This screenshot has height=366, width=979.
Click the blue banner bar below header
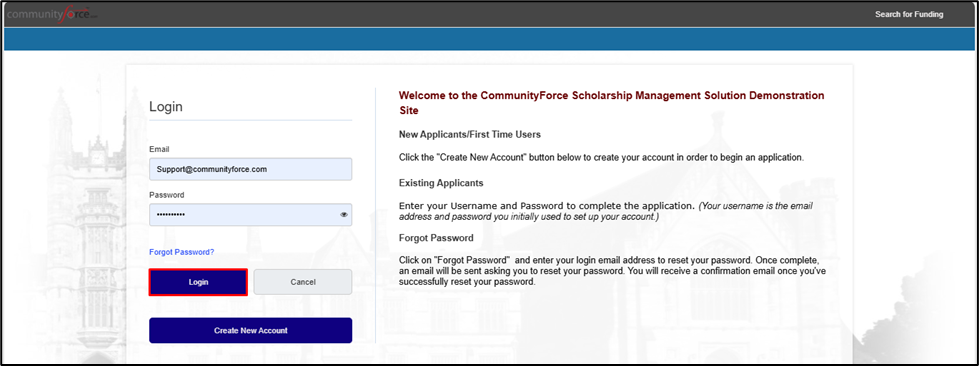tap(490, 39)
